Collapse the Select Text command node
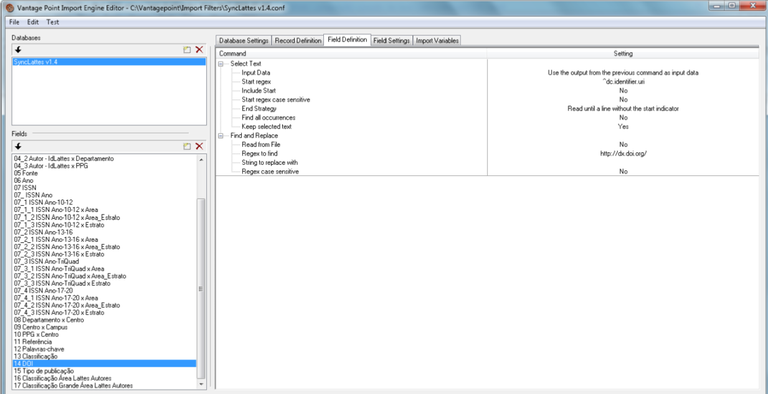 (221, 64)
